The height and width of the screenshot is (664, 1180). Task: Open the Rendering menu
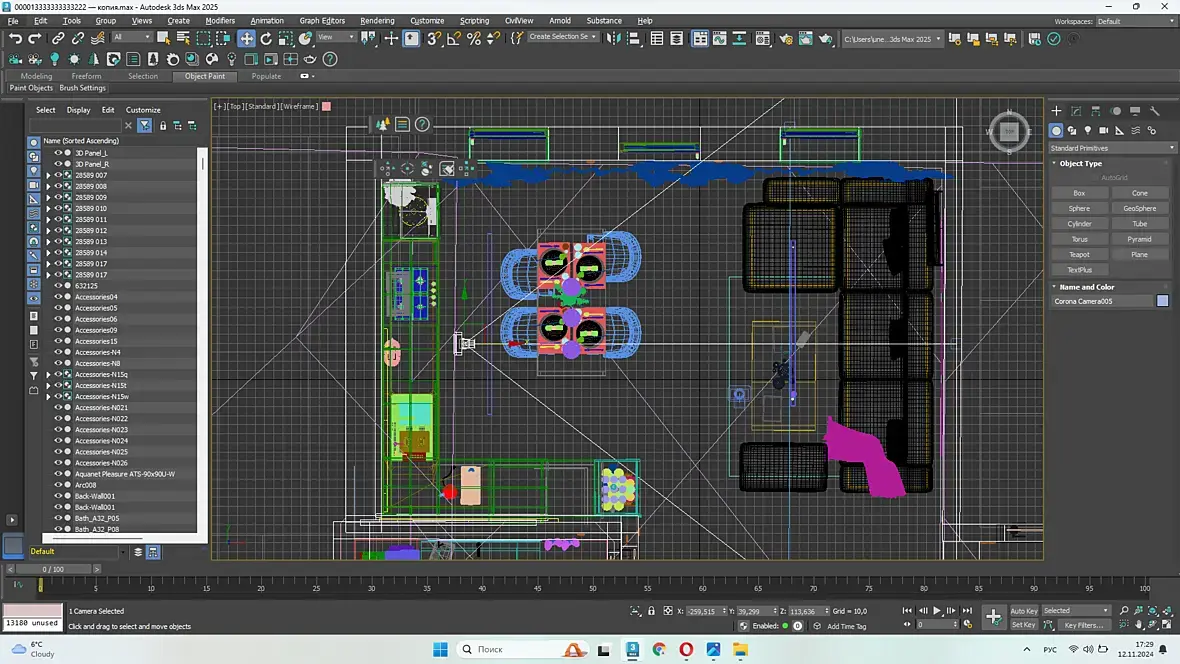(x=377, y=20)
